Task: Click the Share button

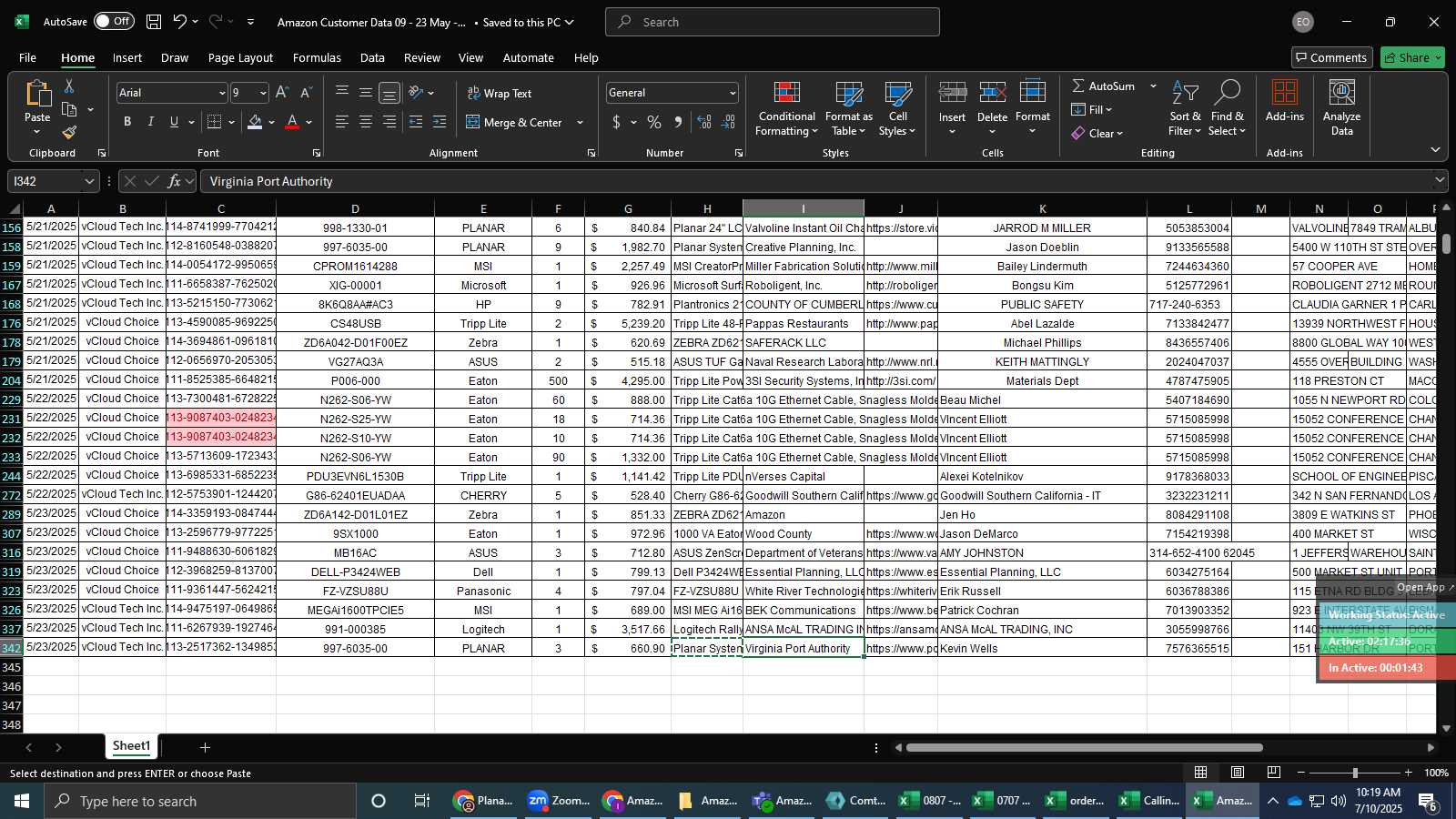Action: click(1412, 57)
